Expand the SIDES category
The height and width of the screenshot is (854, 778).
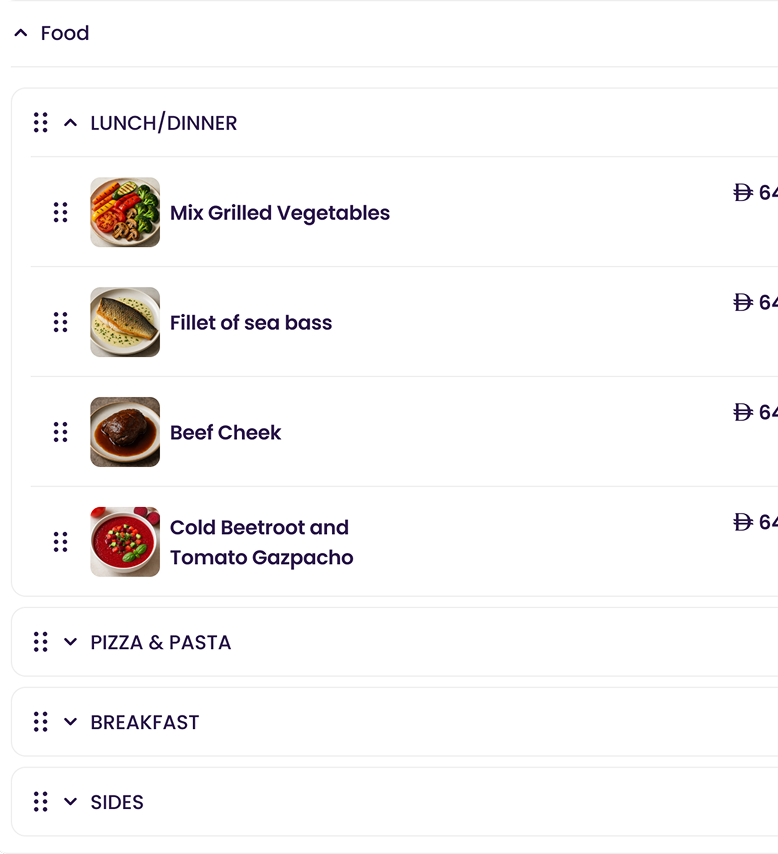69,801
